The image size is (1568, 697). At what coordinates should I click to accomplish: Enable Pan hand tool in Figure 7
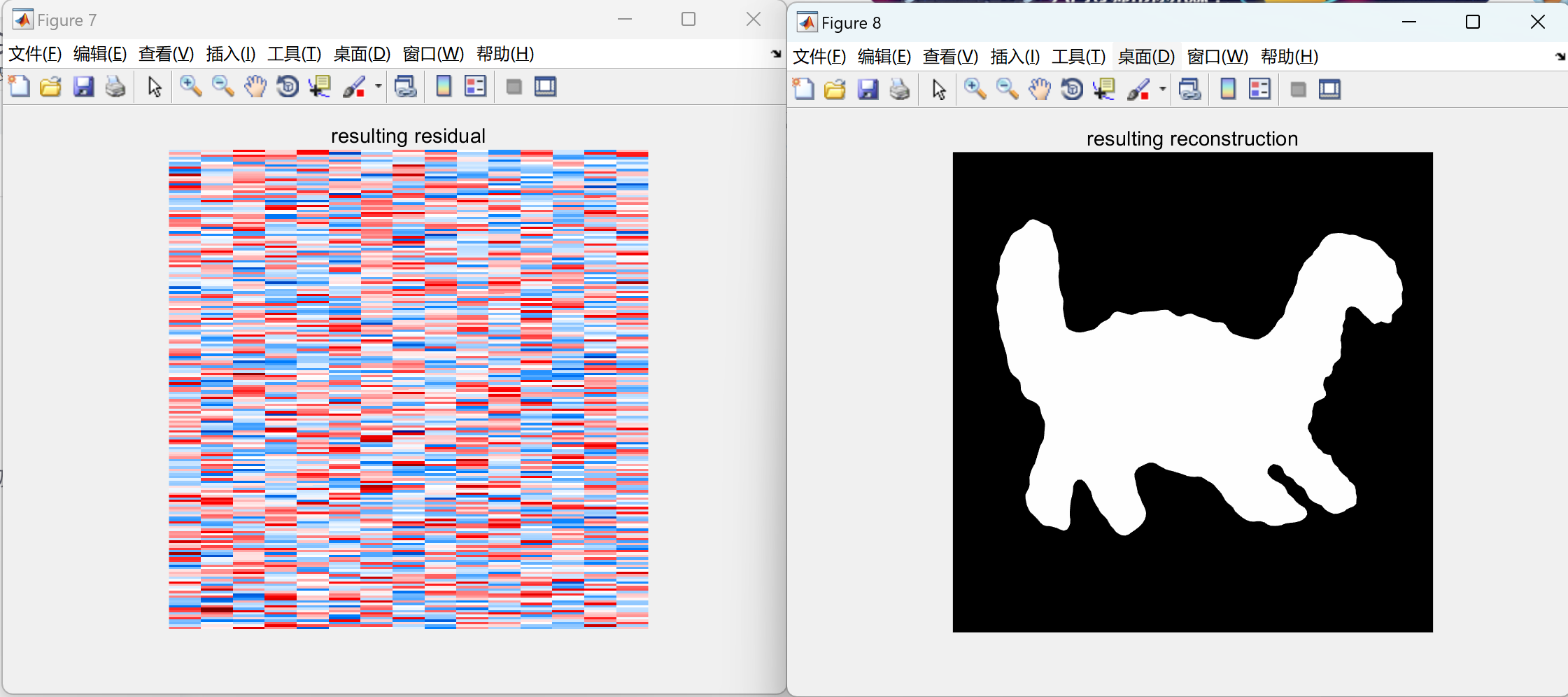255,87
